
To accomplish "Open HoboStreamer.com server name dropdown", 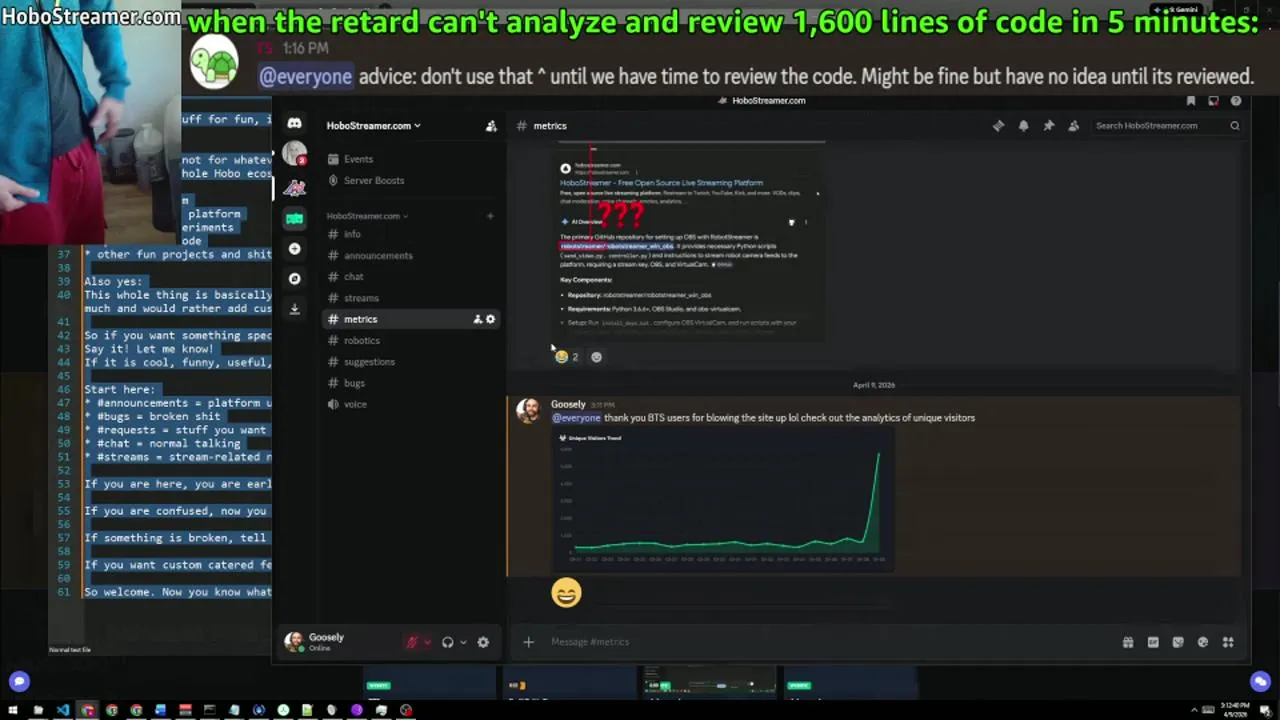I will (373, 126).
